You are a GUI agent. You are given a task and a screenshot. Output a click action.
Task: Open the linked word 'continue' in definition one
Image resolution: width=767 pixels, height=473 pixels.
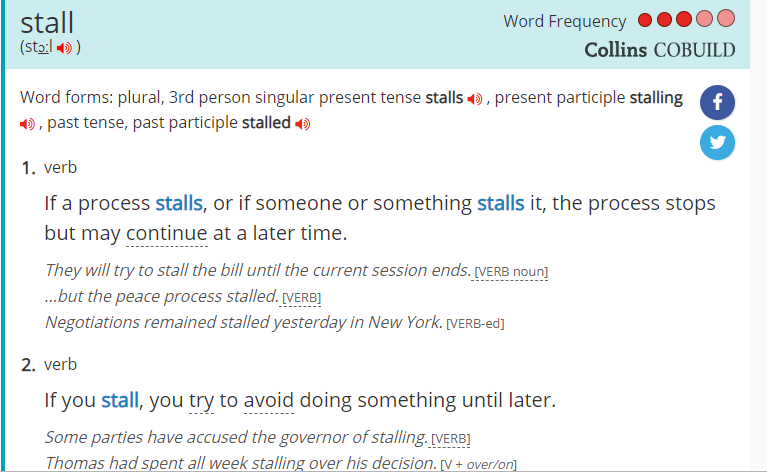point(167,234)
